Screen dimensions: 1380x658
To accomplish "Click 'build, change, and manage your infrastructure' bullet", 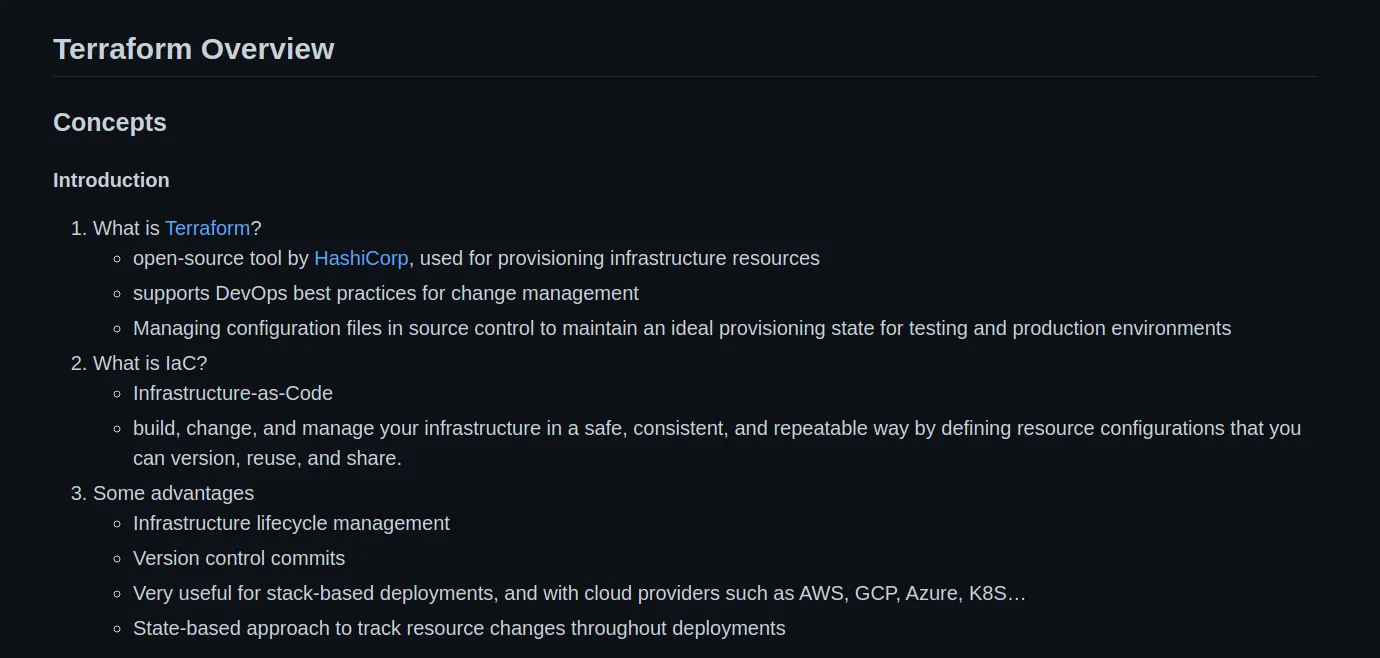I will pyautogui.click(x=717, y=443).
